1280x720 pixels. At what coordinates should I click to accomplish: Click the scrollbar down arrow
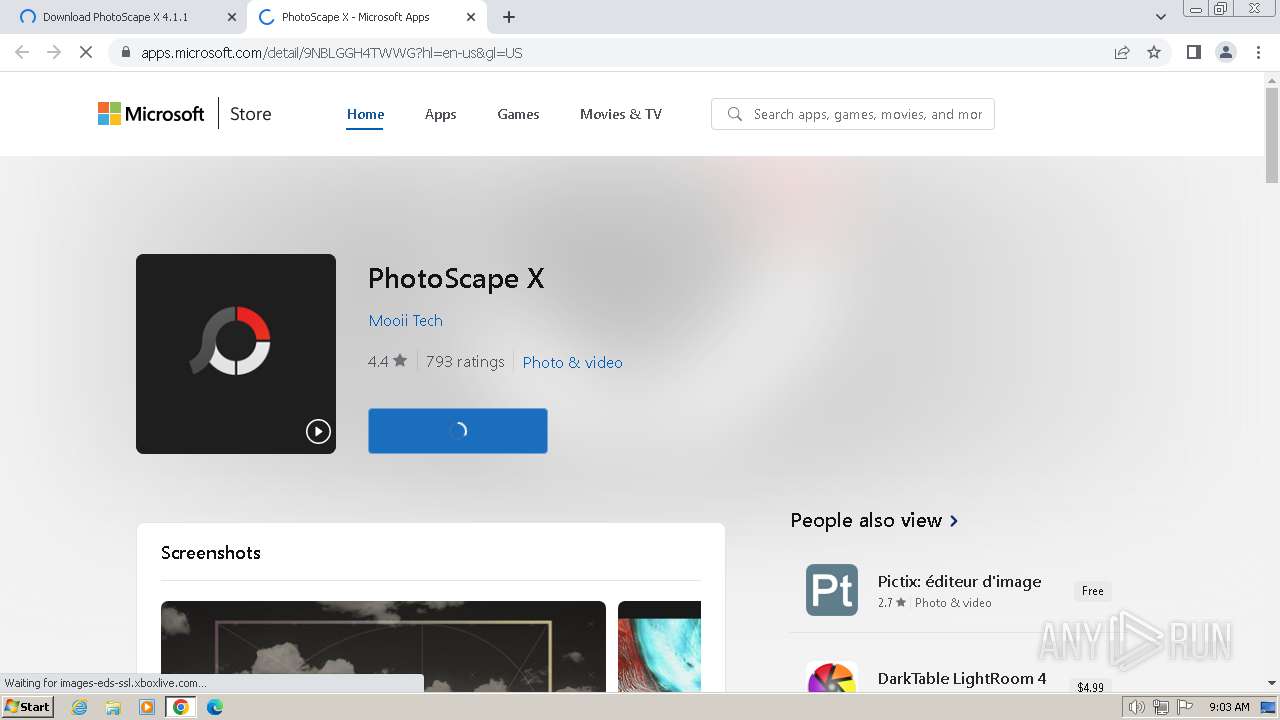1272,683
